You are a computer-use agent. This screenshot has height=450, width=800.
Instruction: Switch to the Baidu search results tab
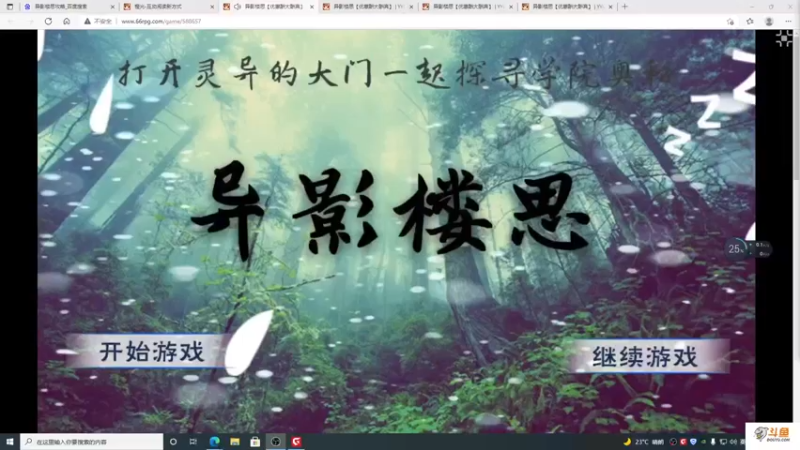[x=69, y=7]
